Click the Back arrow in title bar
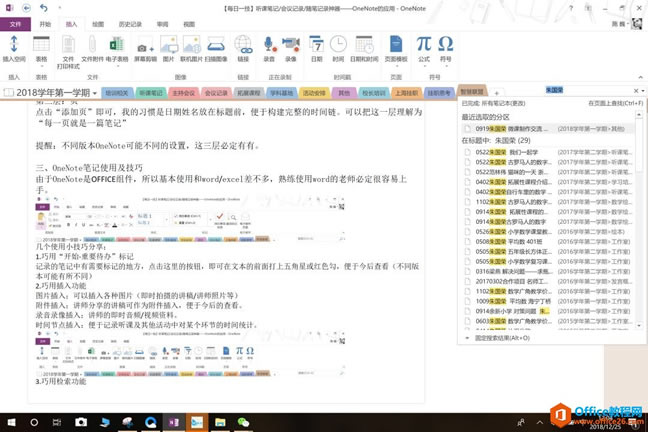This screenshot has height=432, width=648. [x=26, y=8]
